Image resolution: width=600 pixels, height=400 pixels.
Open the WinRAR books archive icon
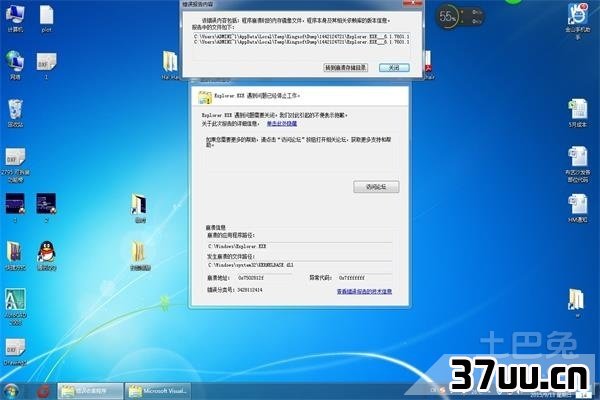point(15,256)
